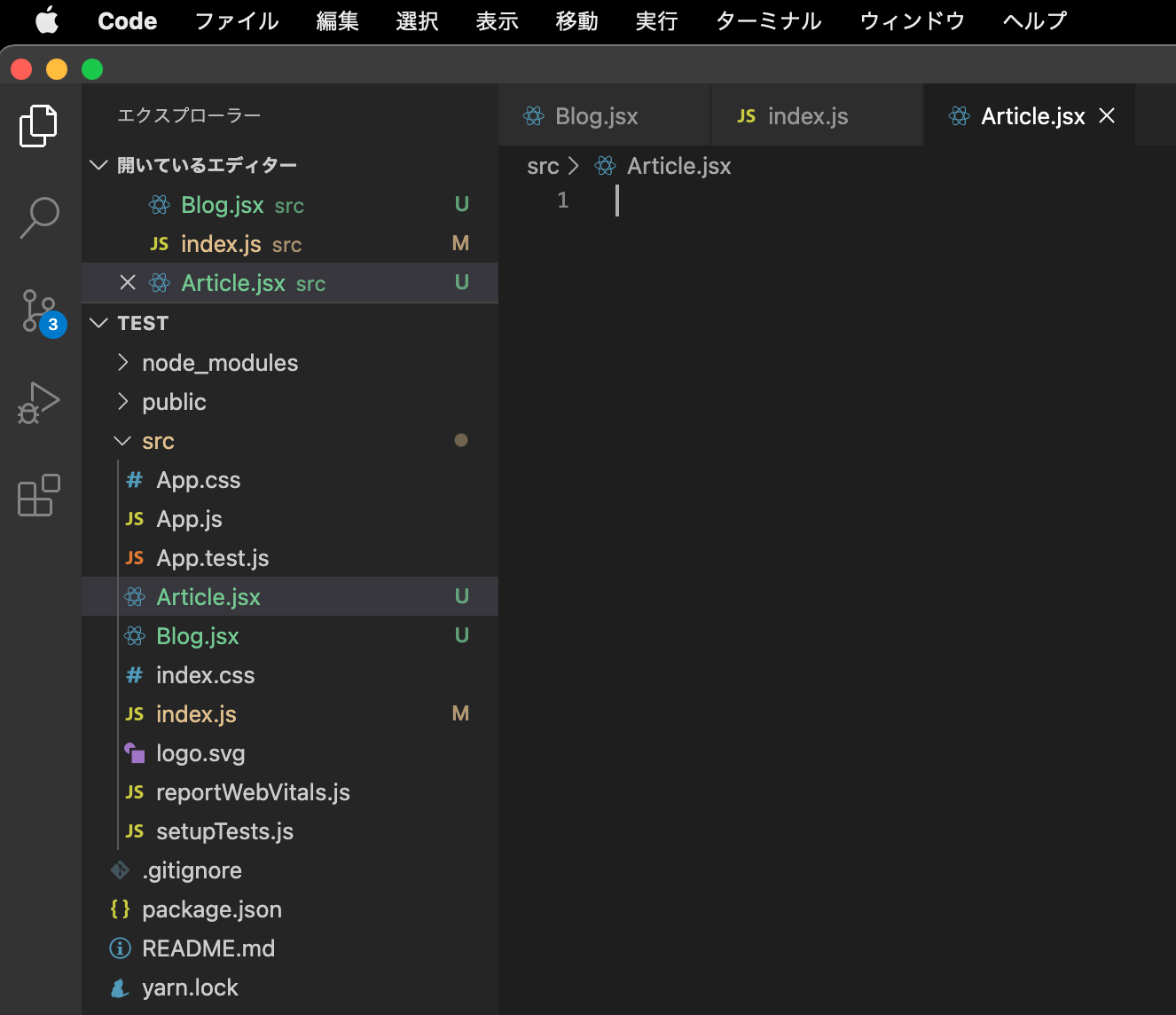Open the Search panel icon

click(39, 216)
